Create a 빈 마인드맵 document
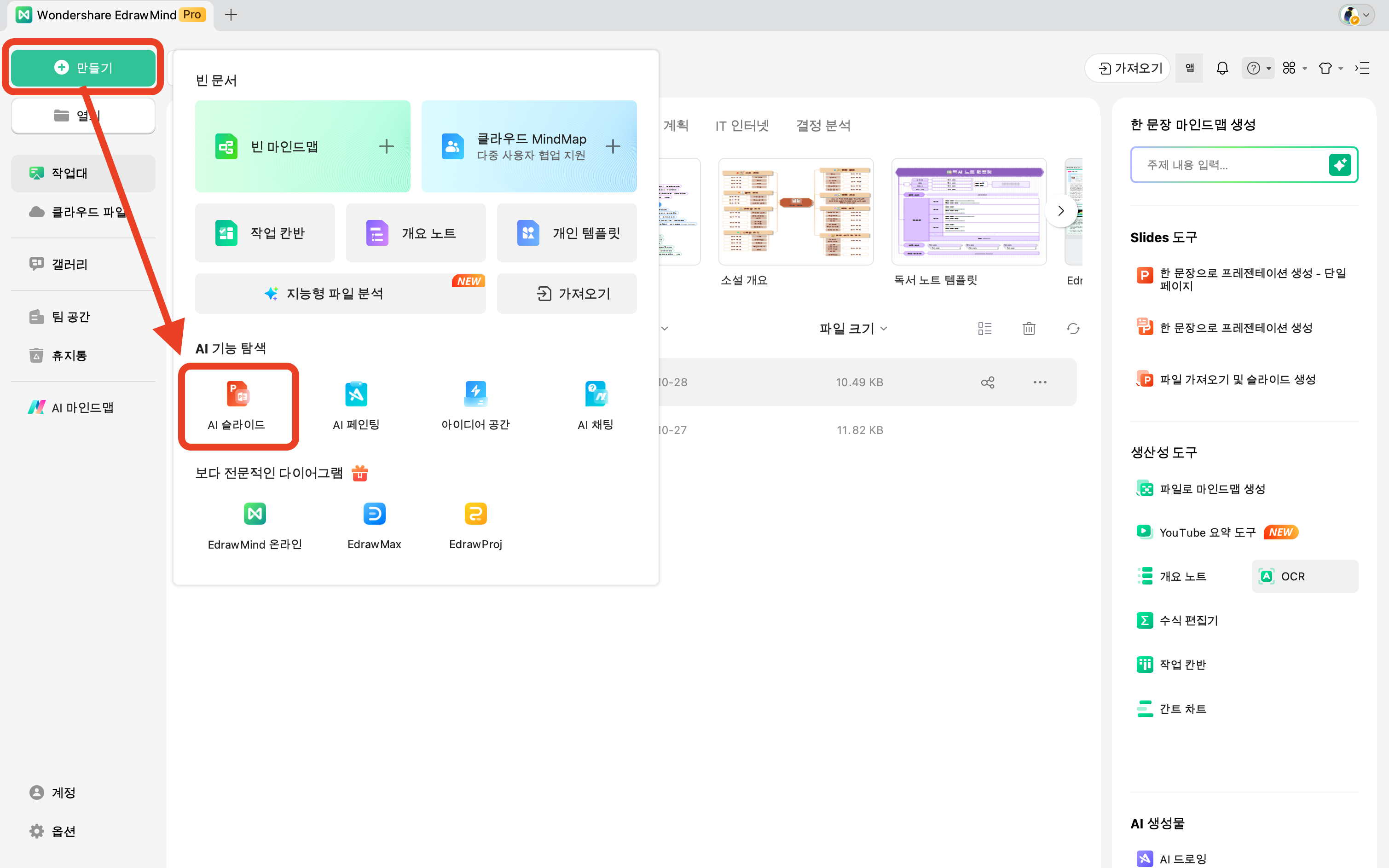 point(302,146)
